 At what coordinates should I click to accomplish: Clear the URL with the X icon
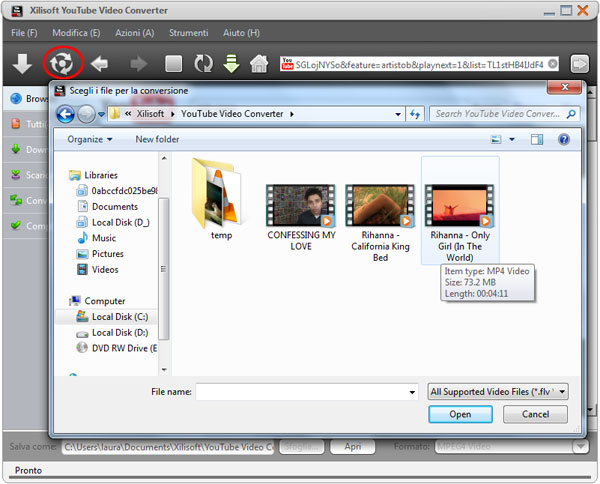click(x=552, y=64)
